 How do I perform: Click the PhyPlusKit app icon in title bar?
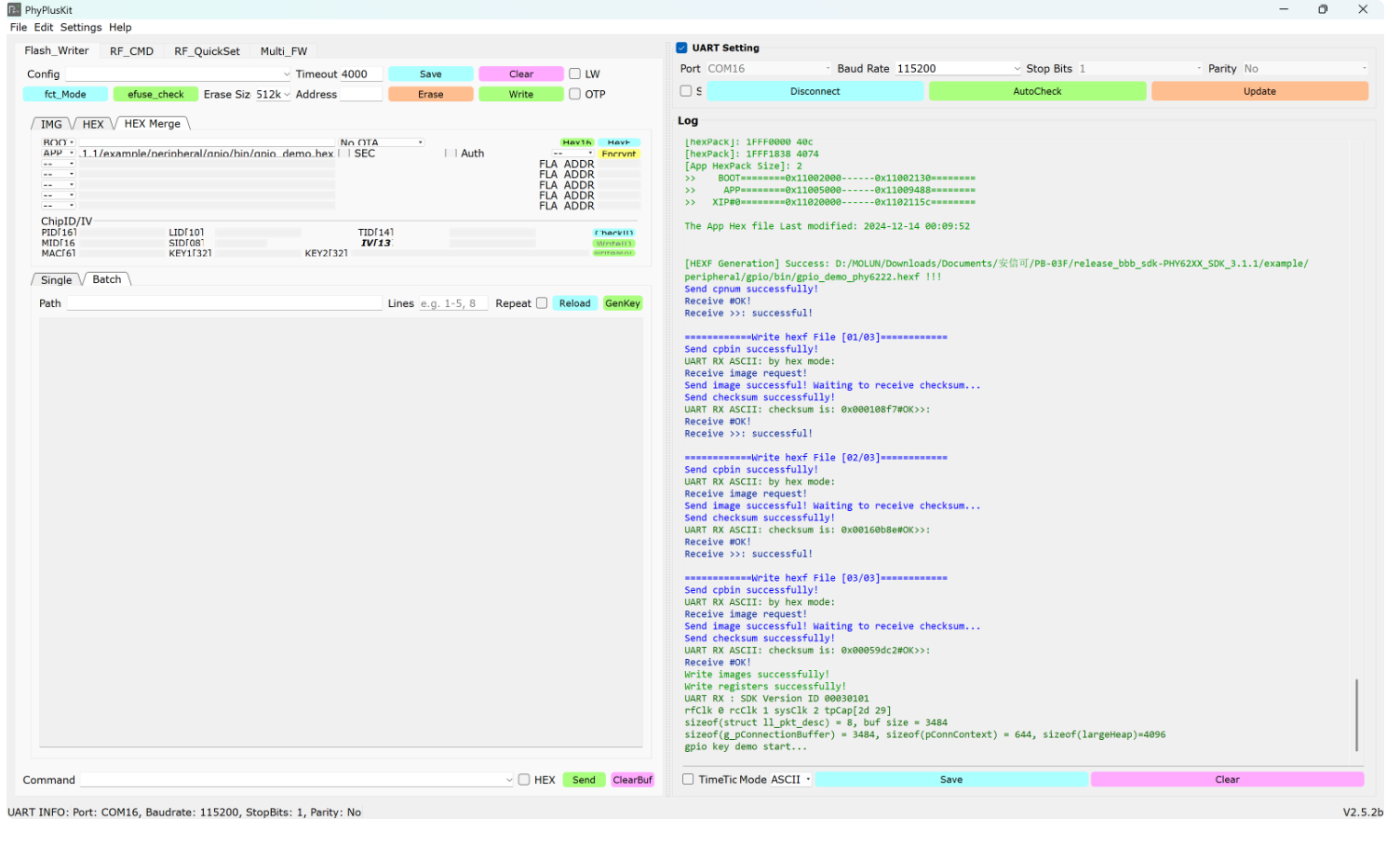[x=14, y=9]
